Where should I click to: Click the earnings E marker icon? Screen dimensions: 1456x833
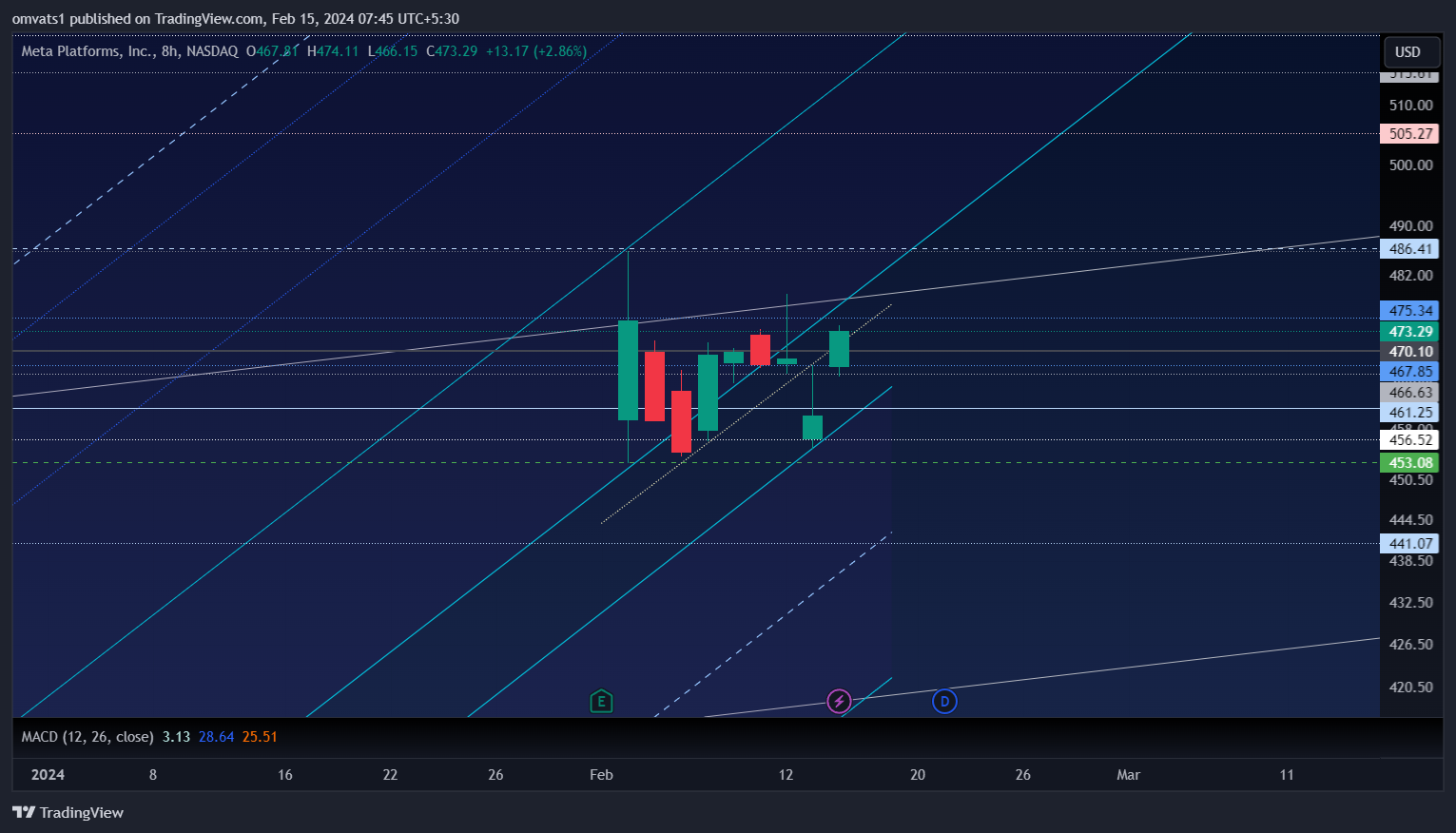pyautogui.click(x=601, y=702)
